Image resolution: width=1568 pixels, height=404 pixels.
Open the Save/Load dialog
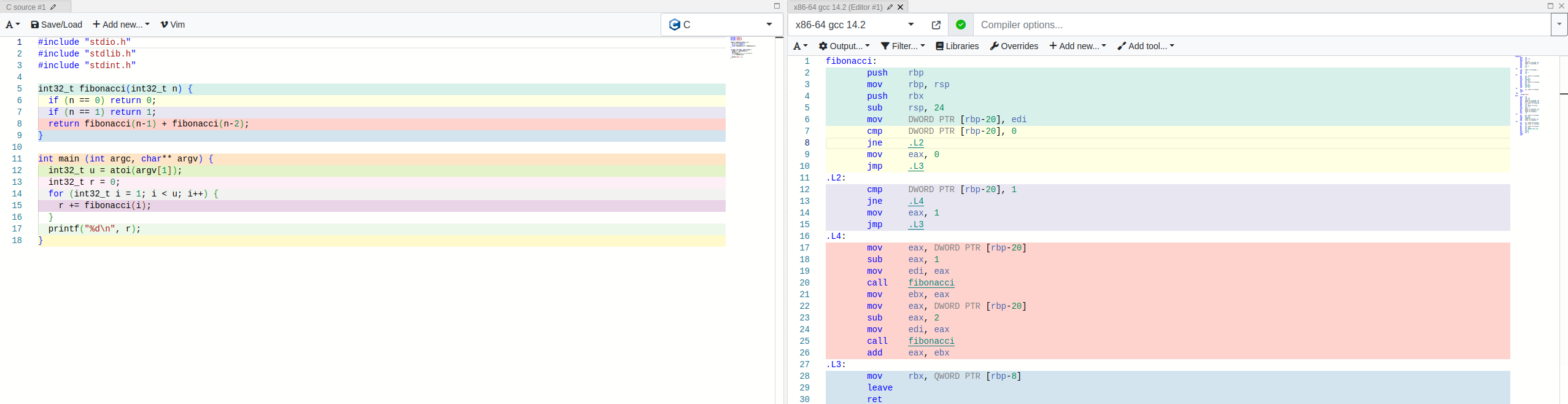[56, 25]
